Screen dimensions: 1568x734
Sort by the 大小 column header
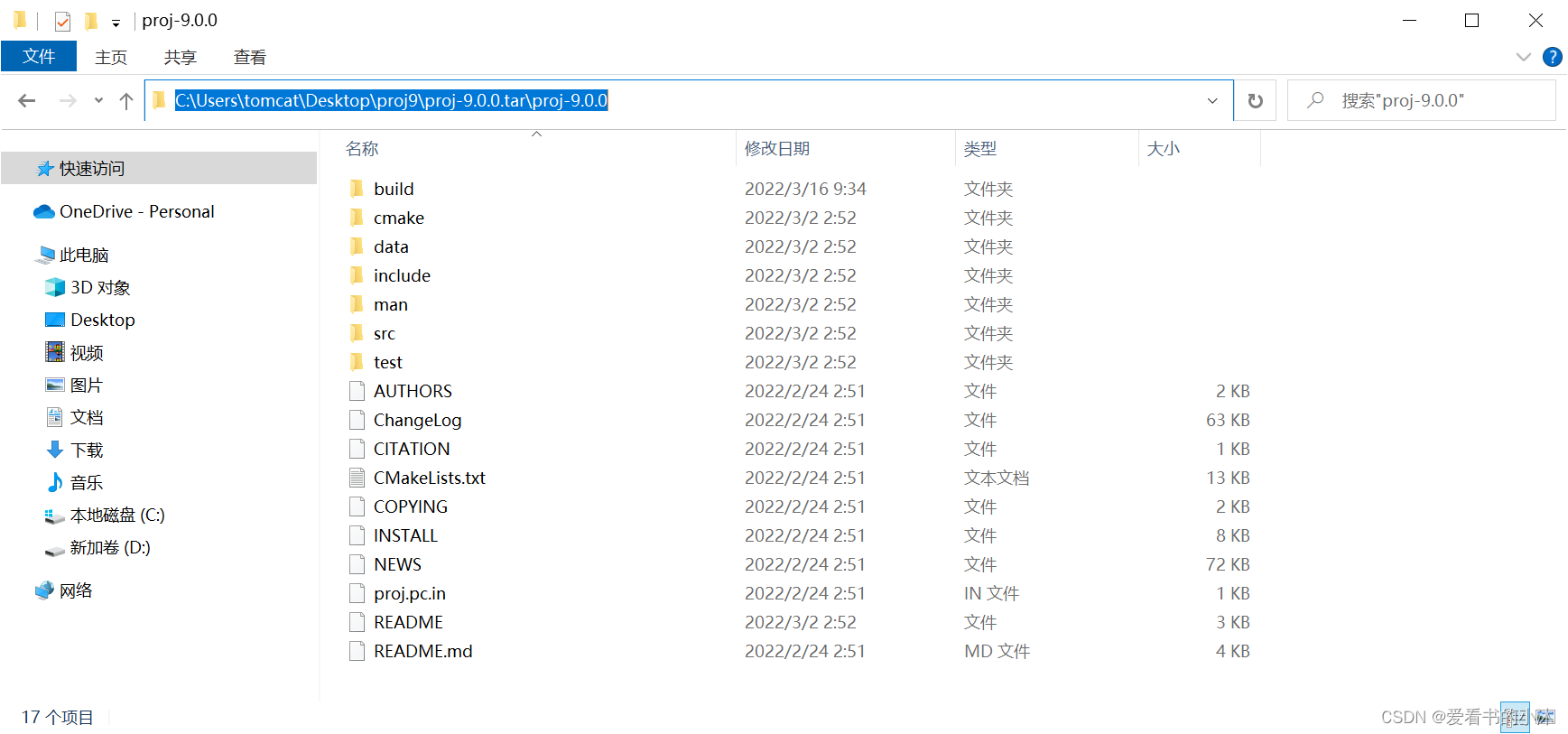(1164, 149)
